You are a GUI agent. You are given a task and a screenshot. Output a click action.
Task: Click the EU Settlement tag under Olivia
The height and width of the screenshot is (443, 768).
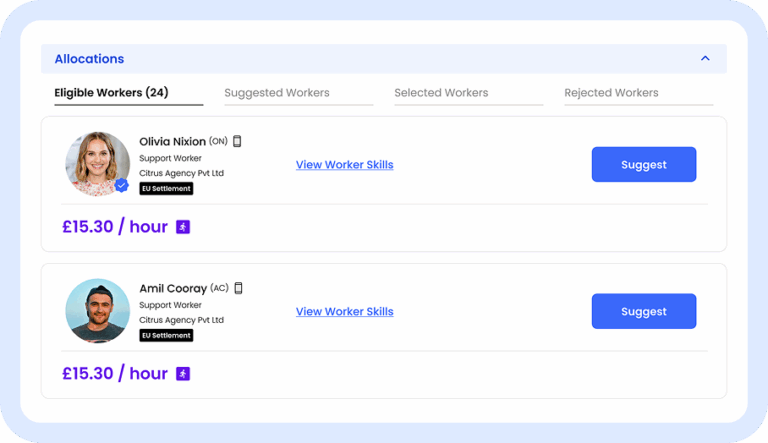pyautogui.click(x=166, y=189)
